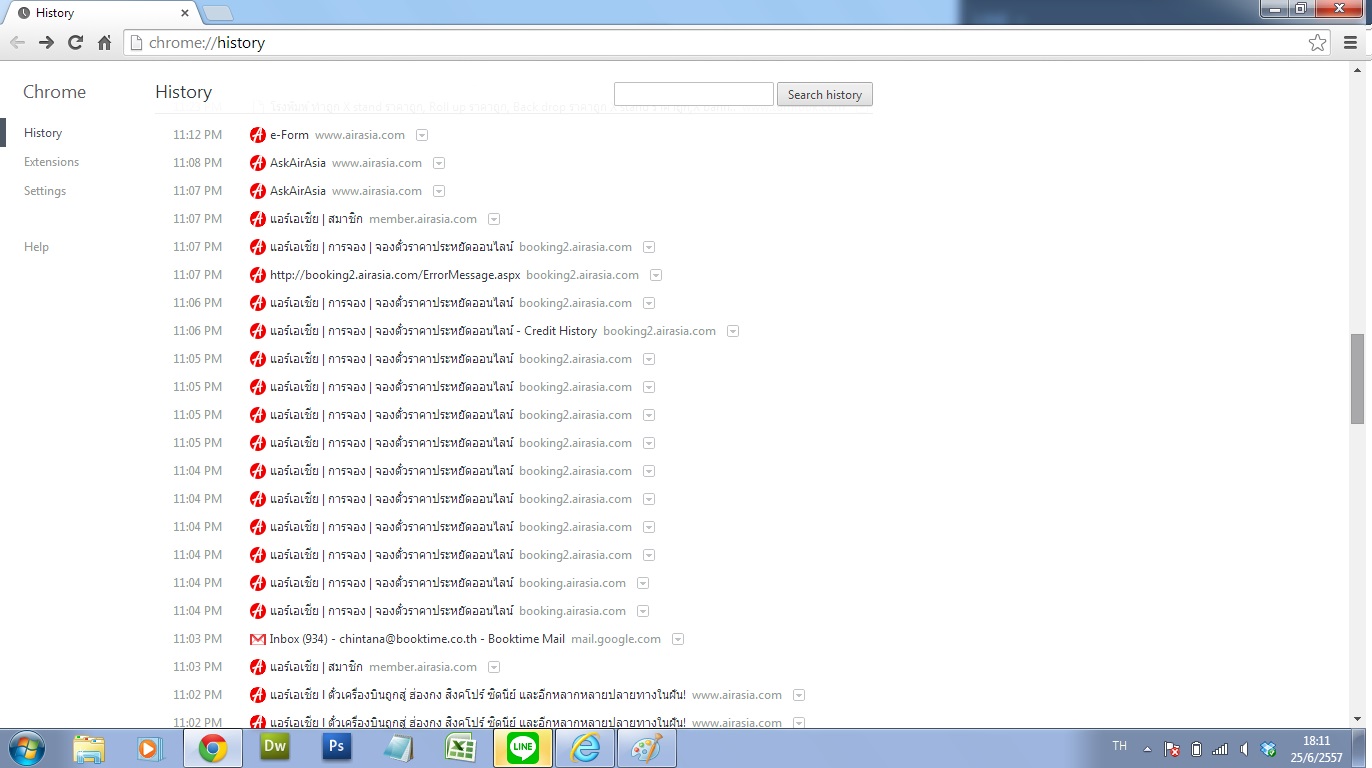Open the Inbox (934) Booktime Mail link

point(417,639)
